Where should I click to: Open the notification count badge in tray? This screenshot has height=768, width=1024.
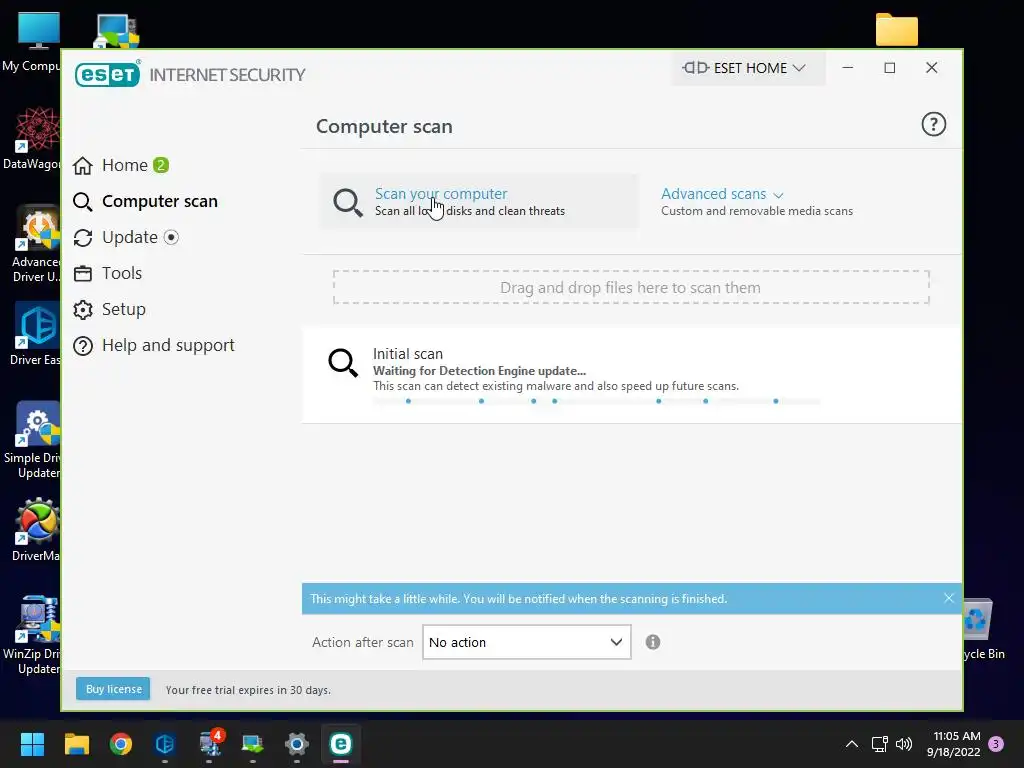click(996, 744)
